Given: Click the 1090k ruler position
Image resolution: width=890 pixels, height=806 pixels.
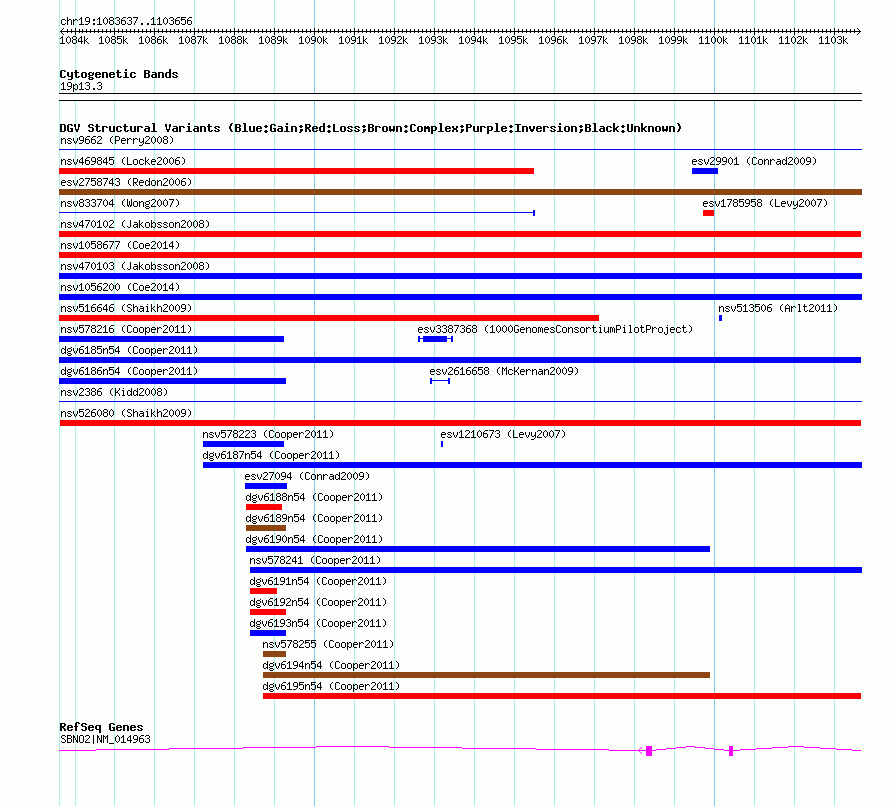Looking at the screenshot, I should (x=313, y=40).
